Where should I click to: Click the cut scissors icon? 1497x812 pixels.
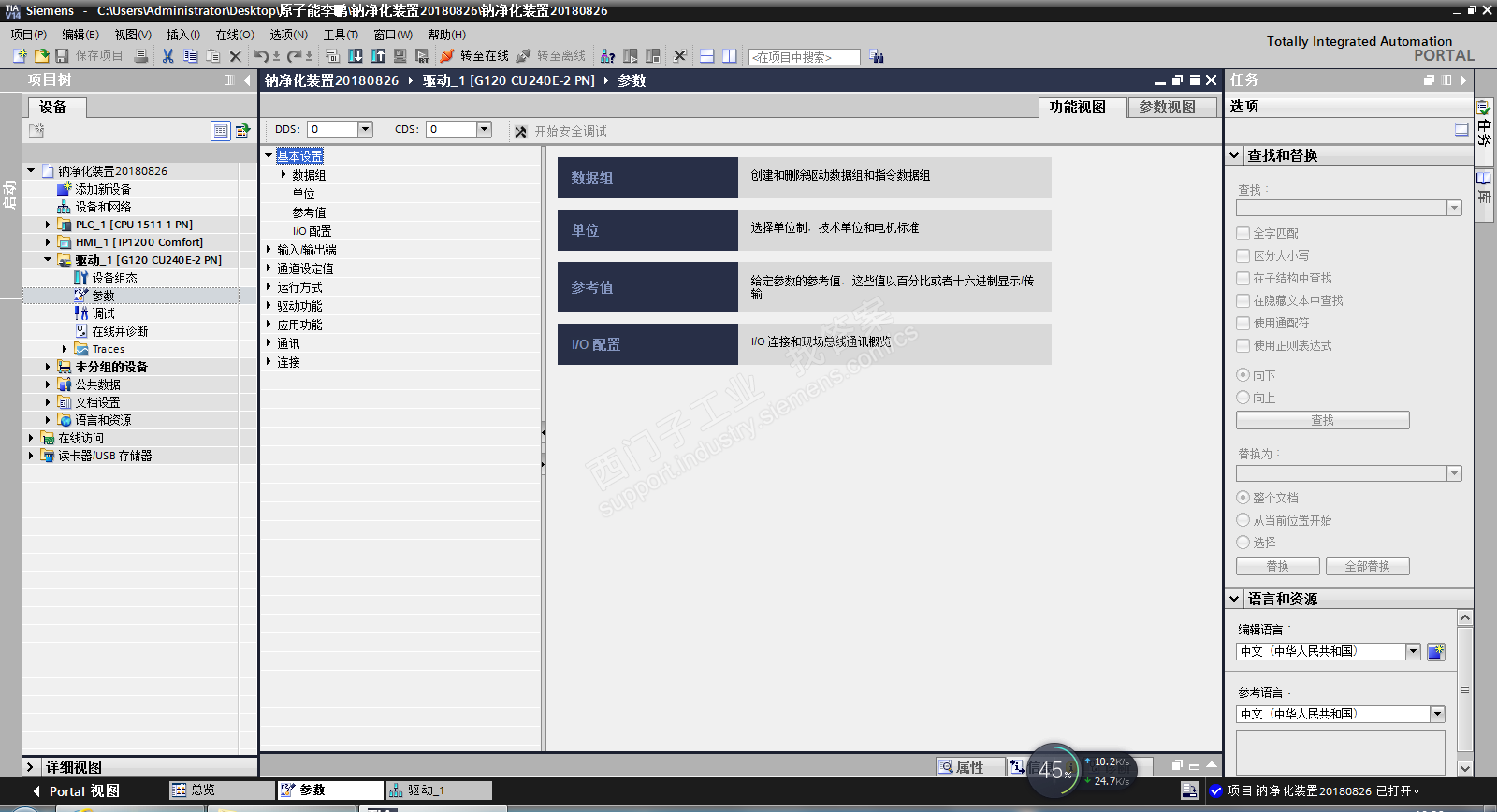tap(167, 56)
